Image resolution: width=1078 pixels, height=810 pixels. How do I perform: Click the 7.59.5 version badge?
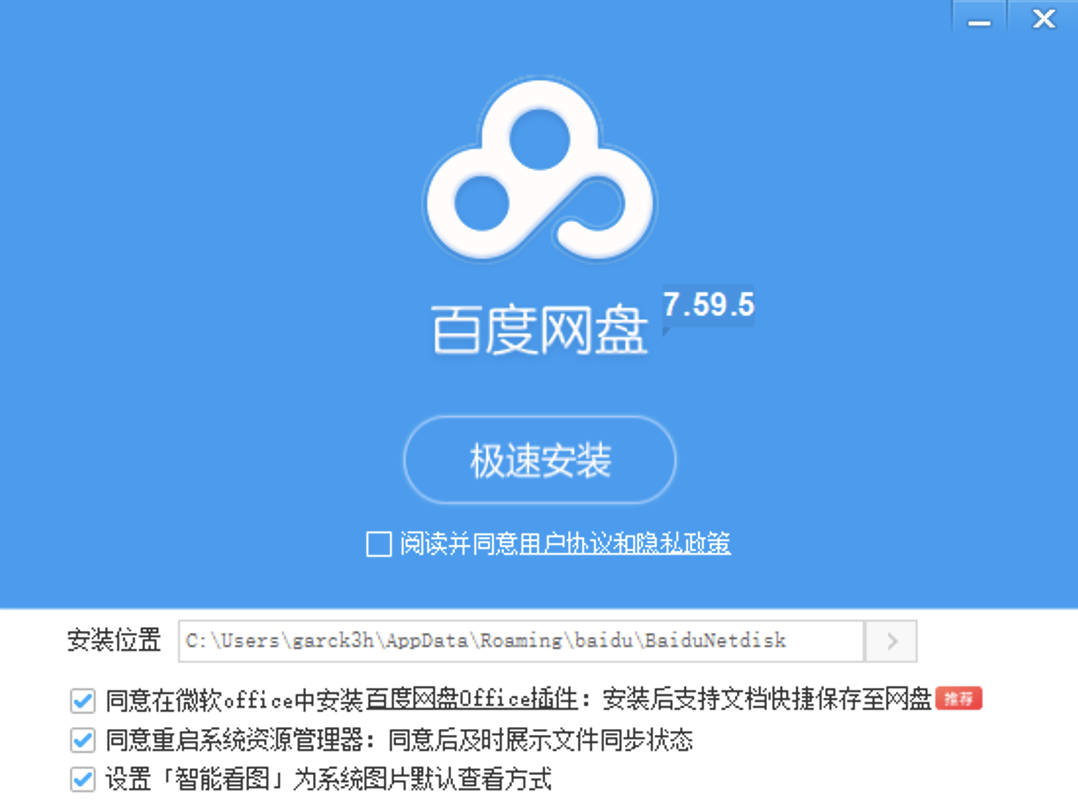pyautogui.click(x=708, y=305)
